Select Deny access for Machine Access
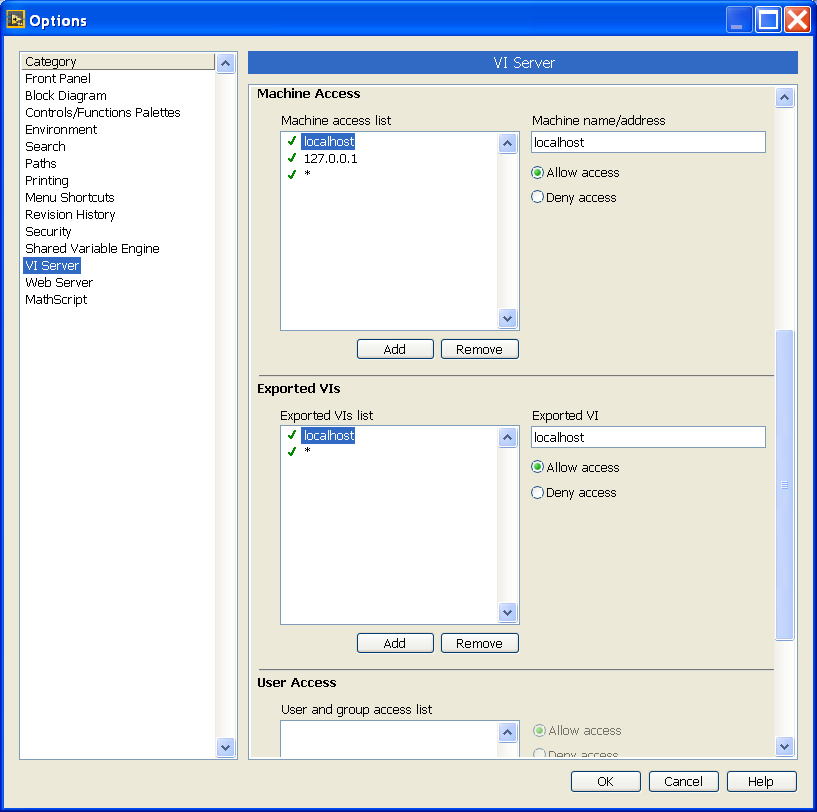817x812 pixels. click(538, 198)
